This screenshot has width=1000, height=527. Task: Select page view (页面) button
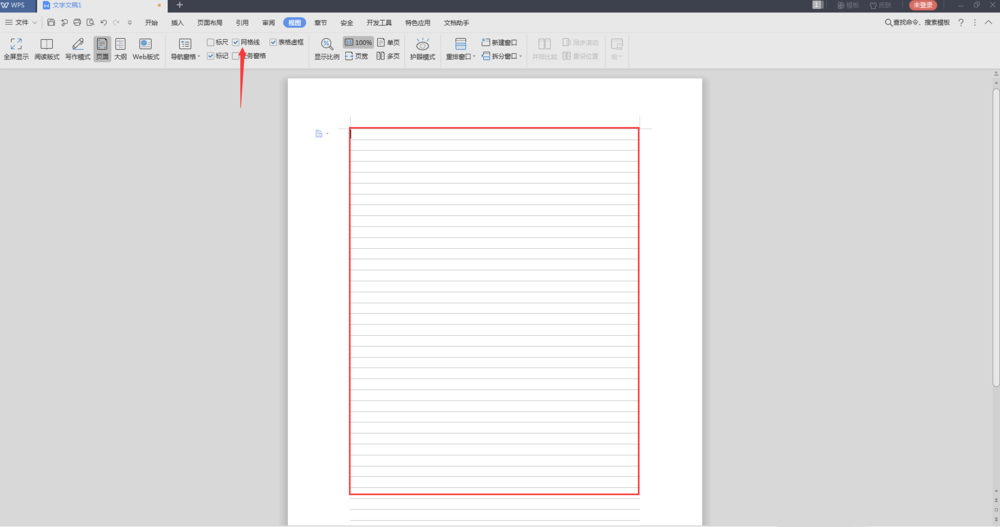coord(102,48)
